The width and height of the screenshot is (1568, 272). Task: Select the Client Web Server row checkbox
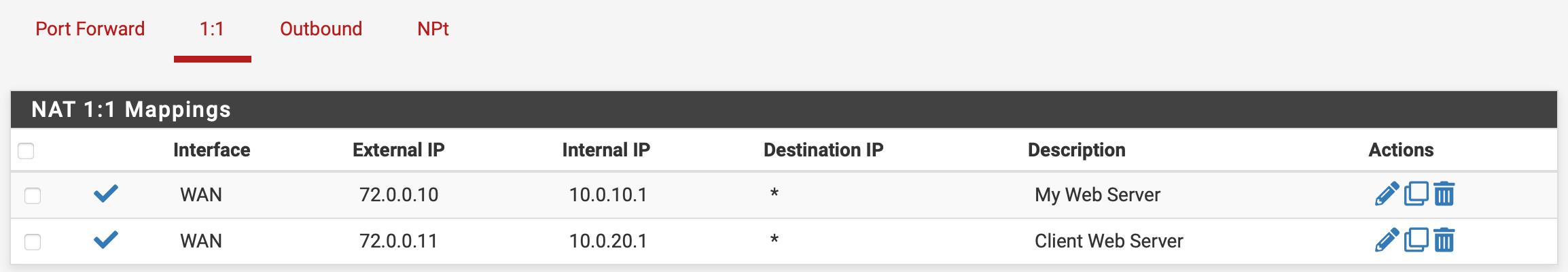pyautogui.click(x=33, y=242)
